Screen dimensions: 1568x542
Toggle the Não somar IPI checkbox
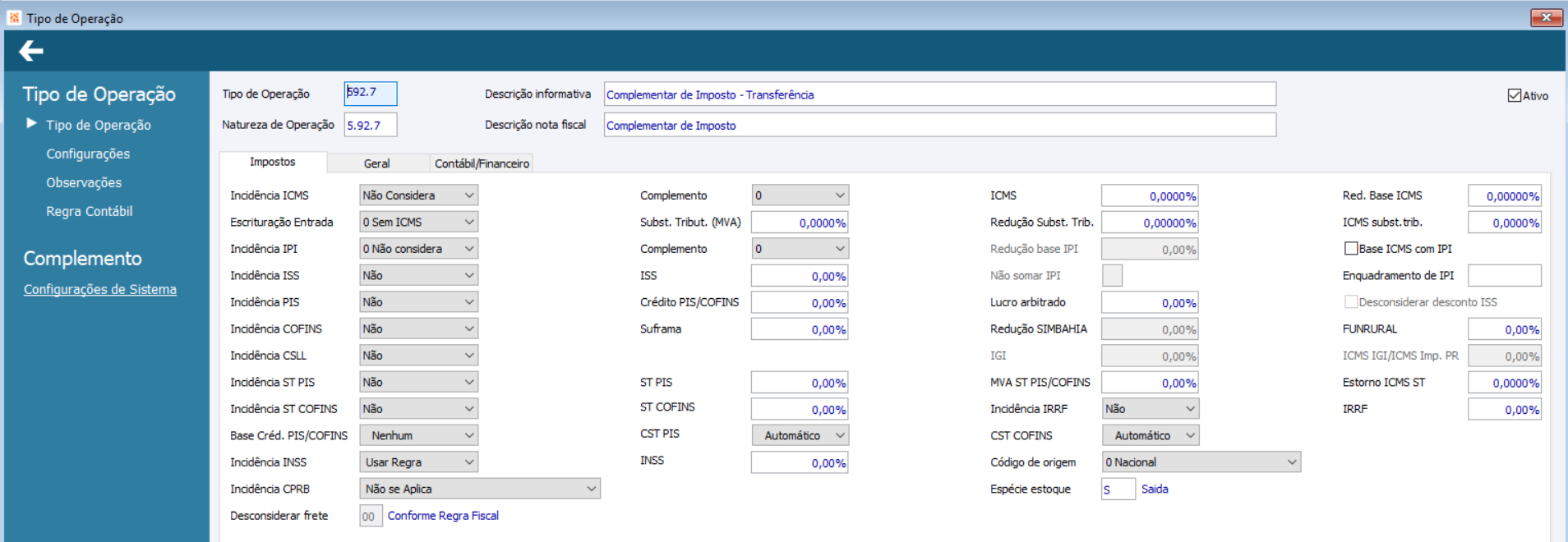1112,275
